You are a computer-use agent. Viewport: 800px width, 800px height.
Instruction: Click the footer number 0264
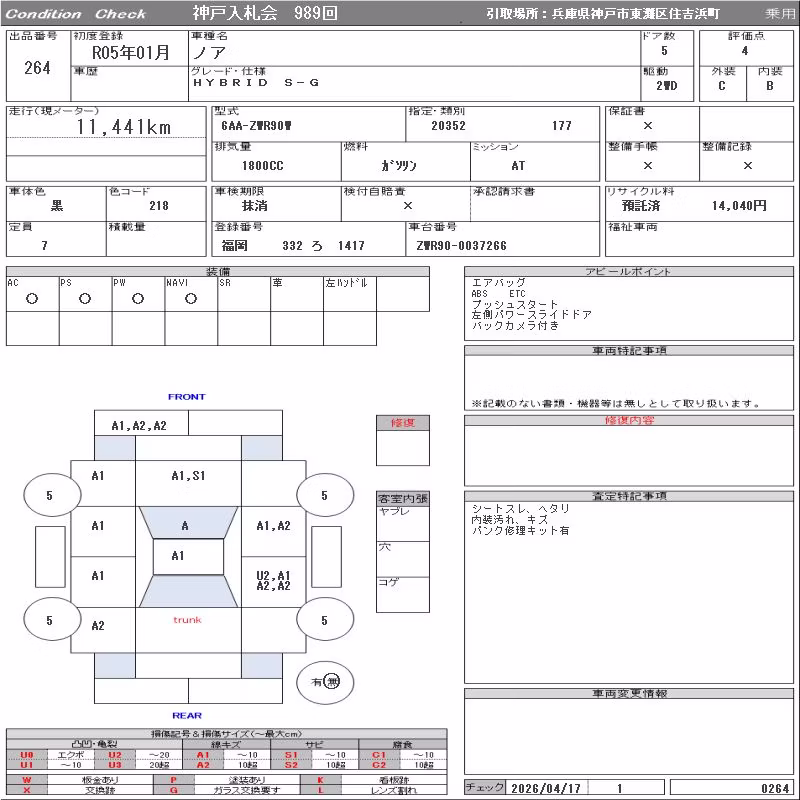(x=774, y=788)
